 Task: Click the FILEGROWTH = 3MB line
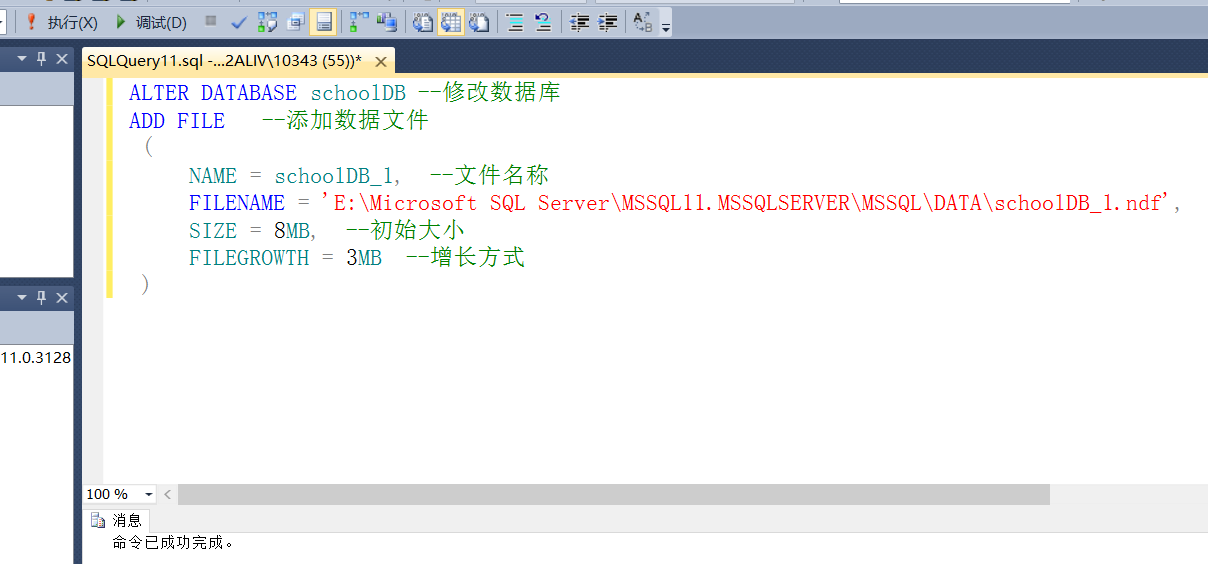[356, 257]
